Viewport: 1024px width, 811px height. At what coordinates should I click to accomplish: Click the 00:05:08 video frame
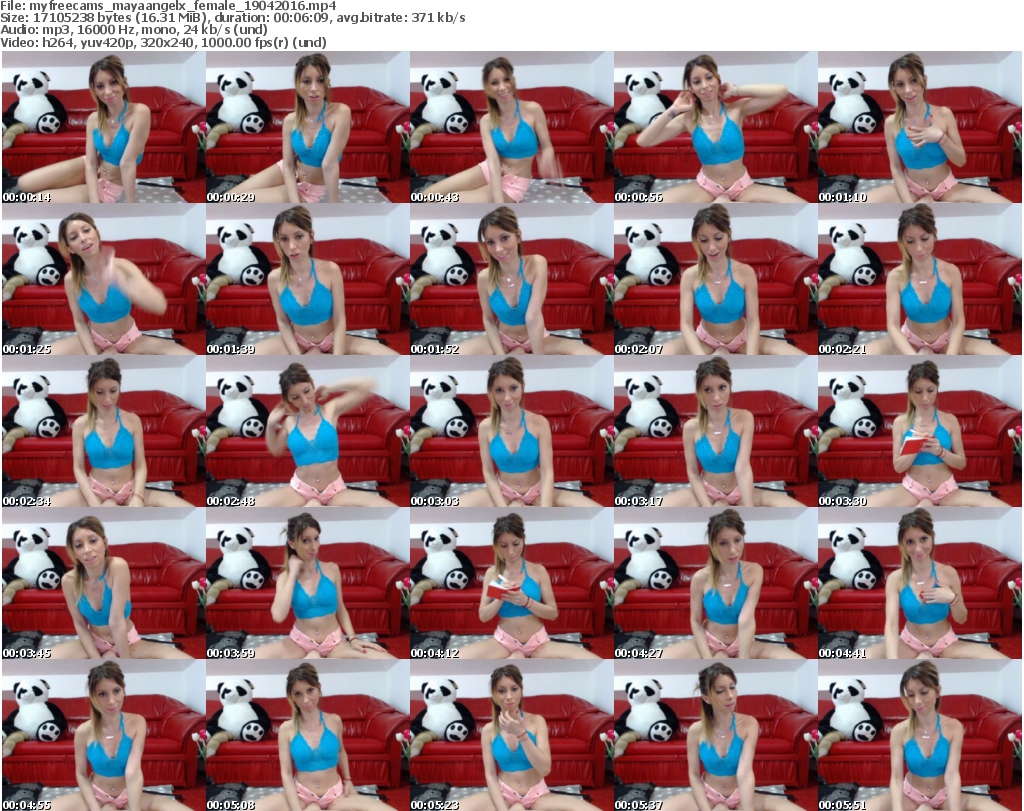[308, 735]
